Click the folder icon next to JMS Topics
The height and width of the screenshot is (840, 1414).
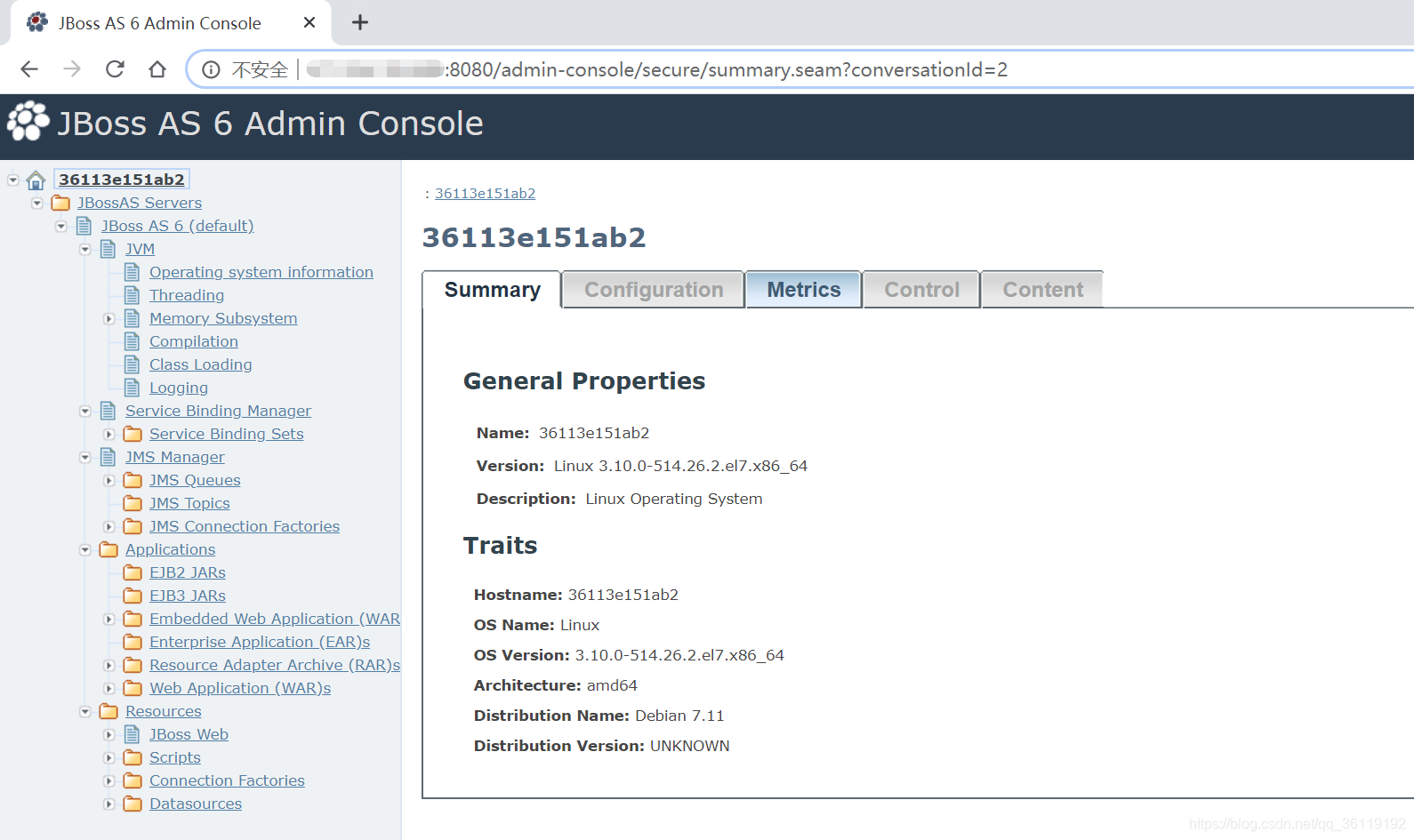133,503
